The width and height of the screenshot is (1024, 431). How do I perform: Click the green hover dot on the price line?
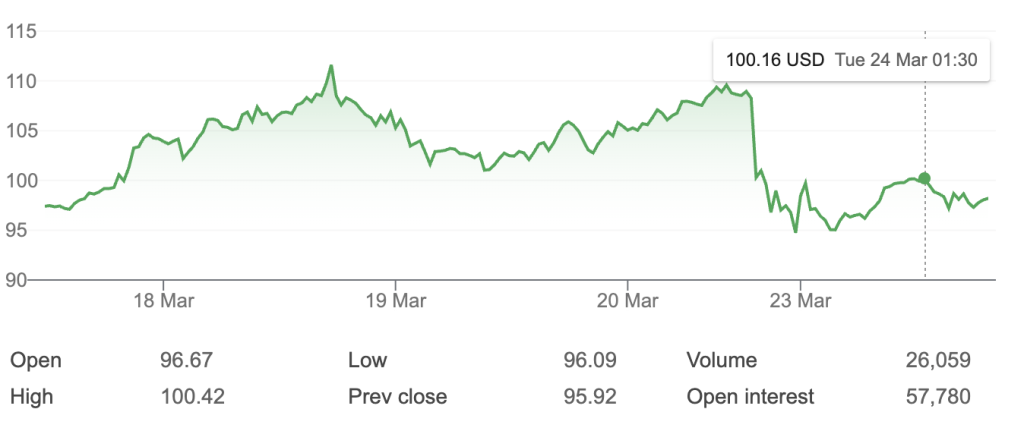[924, 179]
